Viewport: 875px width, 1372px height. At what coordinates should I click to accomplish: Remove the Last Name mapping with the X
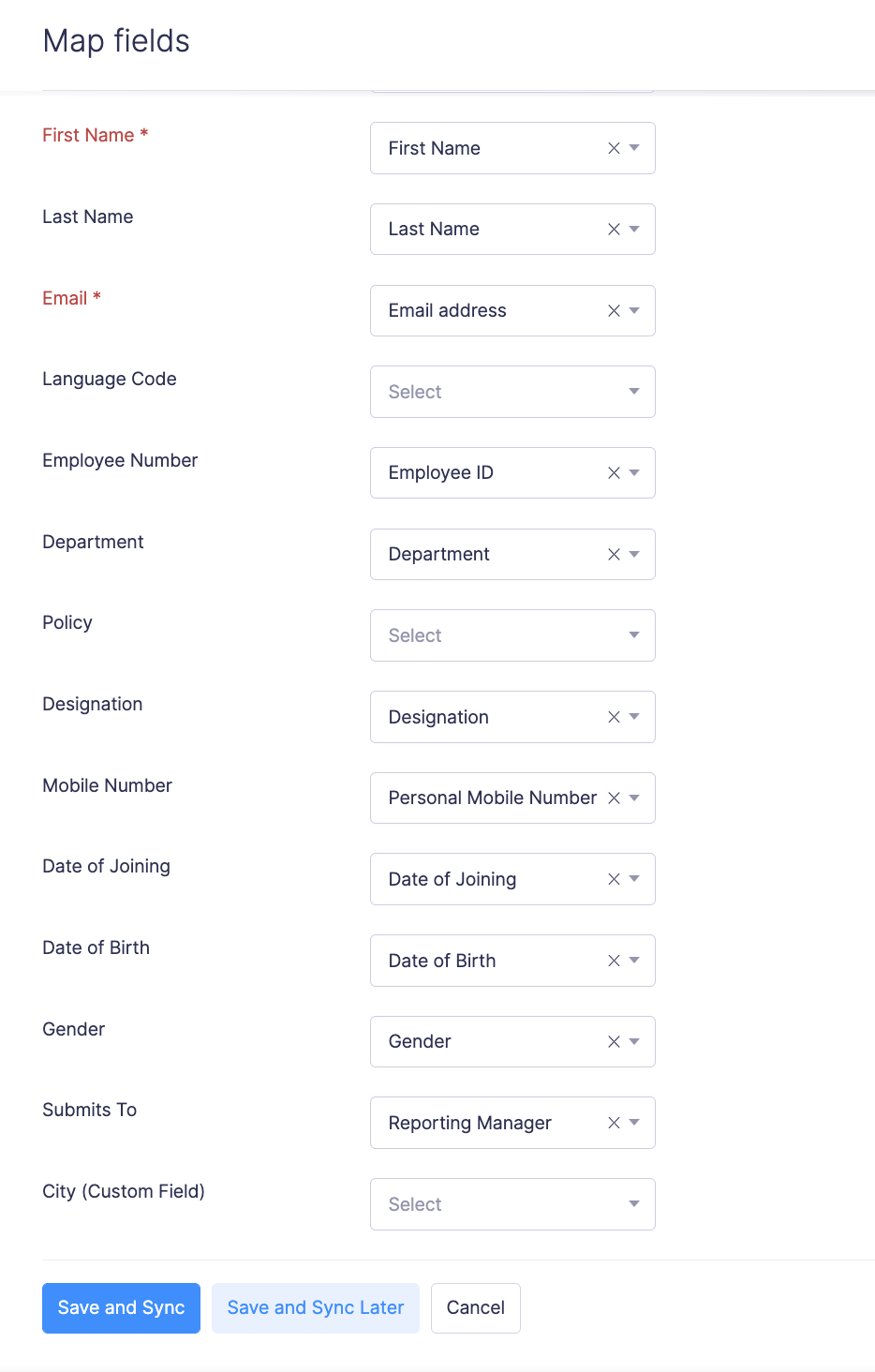(612, 229)
